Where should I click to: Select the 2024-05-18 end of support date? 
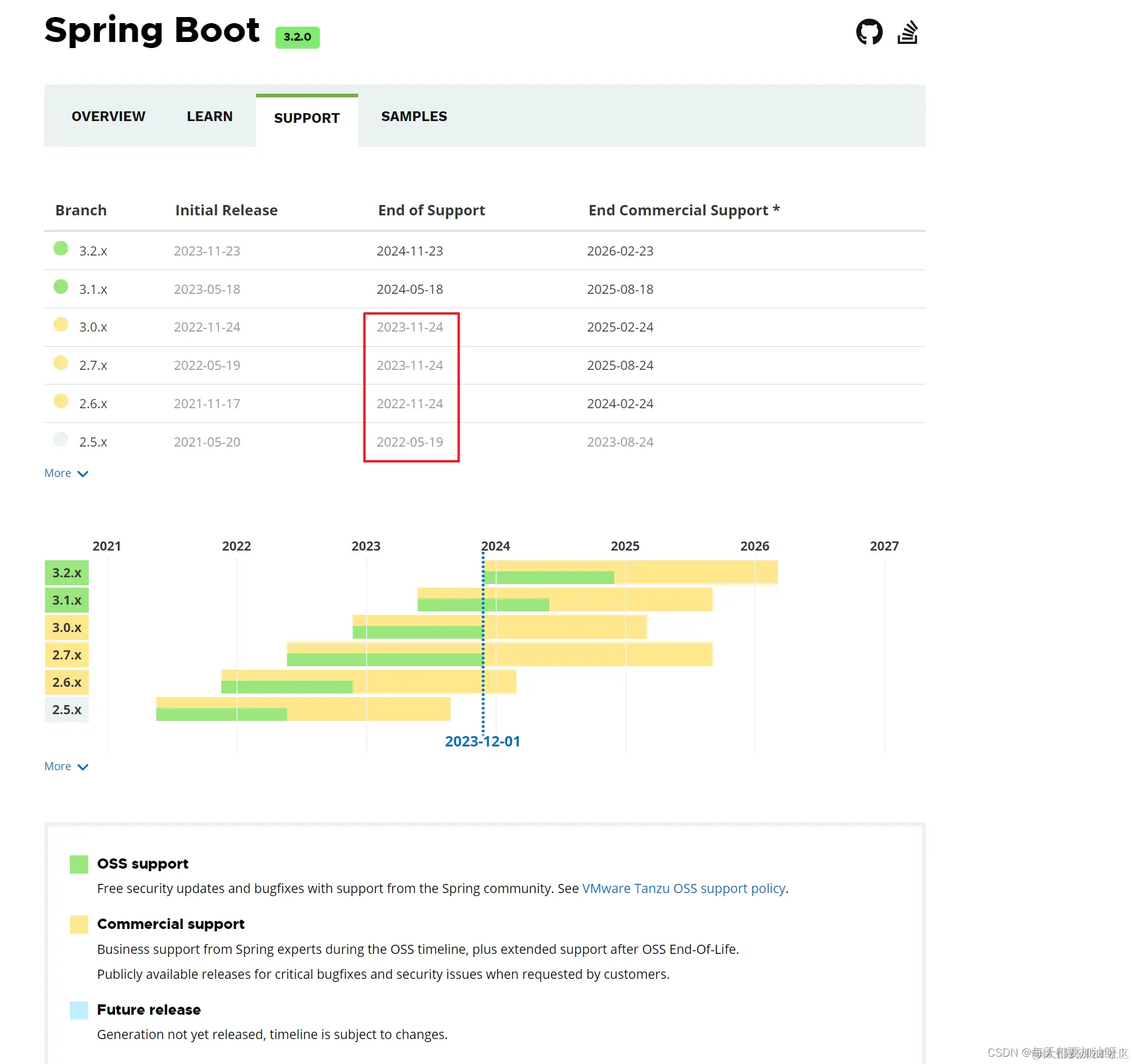pos(410,289)
